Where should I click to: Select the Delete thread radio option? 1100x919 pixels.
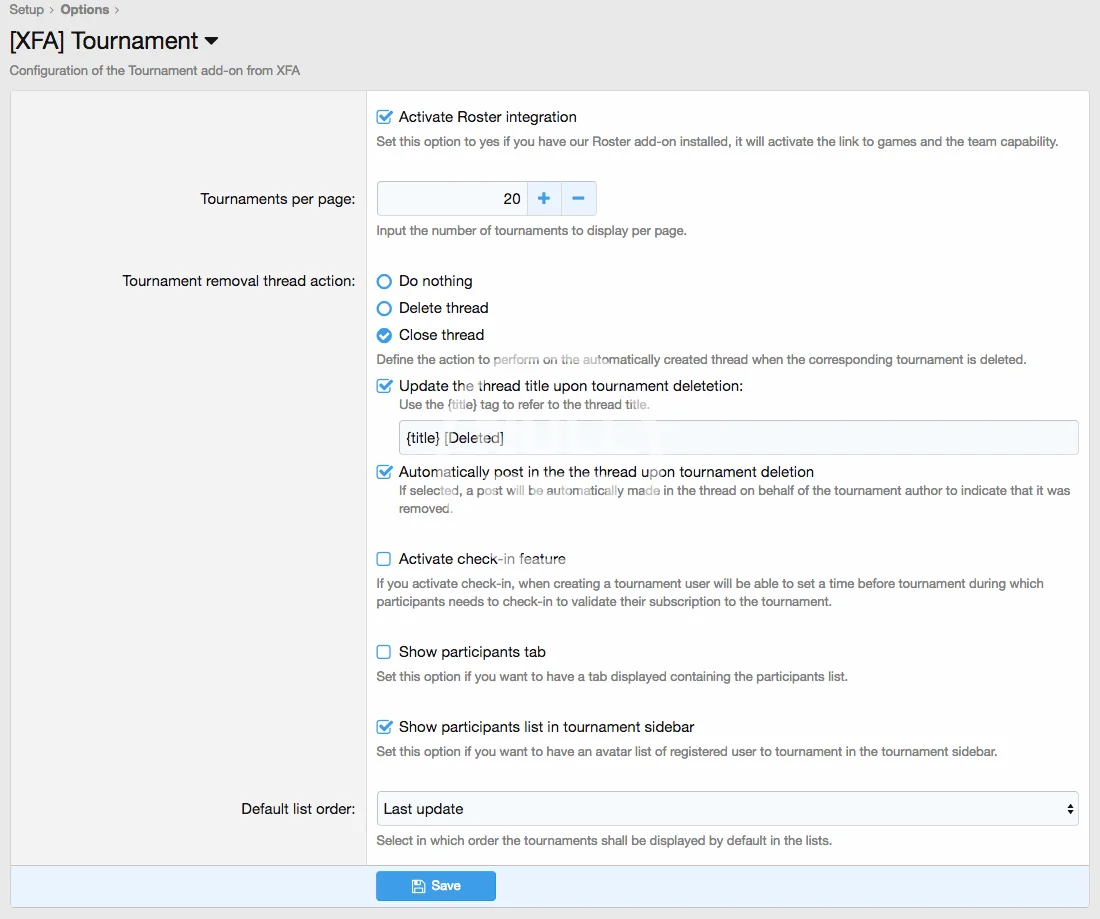384,308
